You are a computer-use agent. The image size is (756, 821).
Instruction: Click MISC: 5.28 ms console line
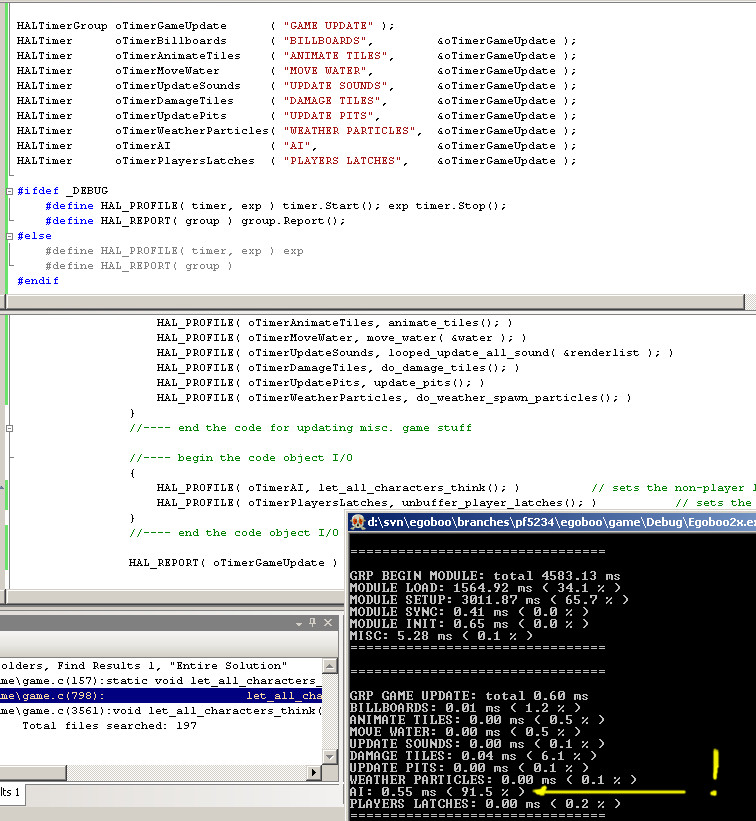(x=441, y=636)
